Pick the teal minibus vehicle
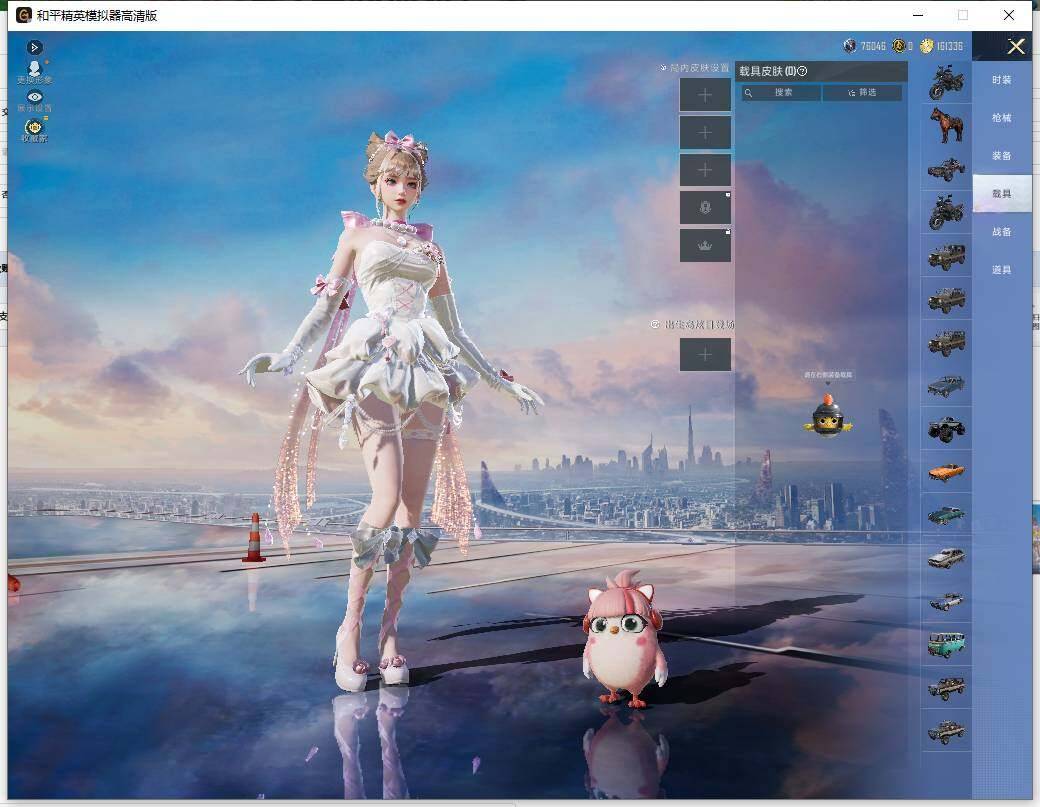This screenshot has width=1040, height=807. point(946,645)
